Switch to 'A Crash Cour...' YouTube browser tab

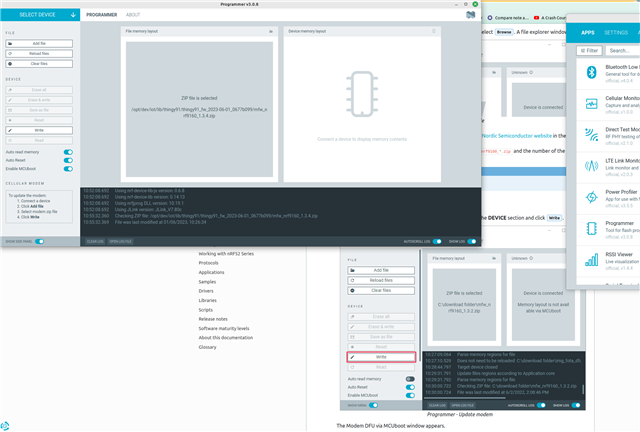(550, 18)
